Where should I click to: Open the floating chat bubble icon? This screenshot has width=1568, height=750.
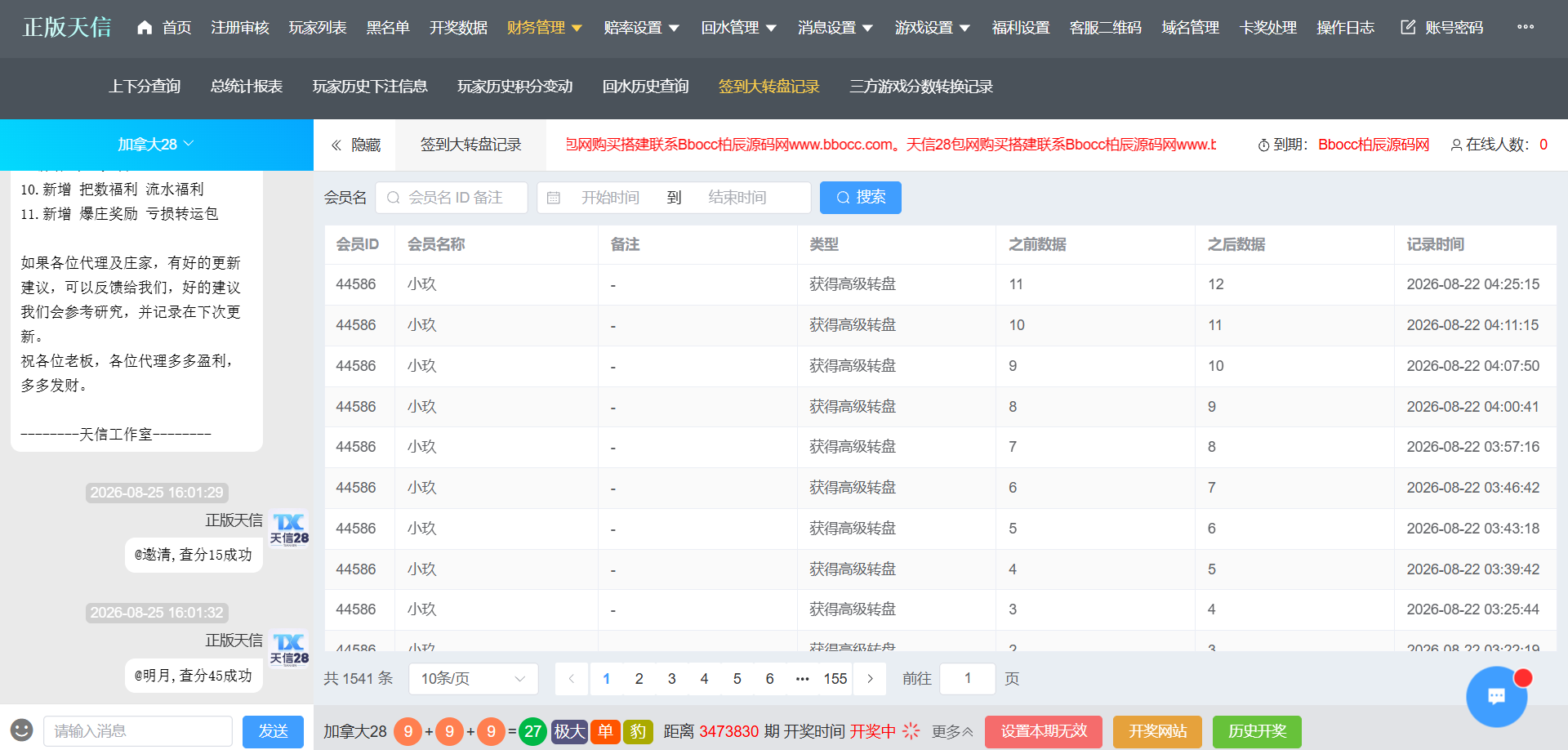[x=1496, y=696]
